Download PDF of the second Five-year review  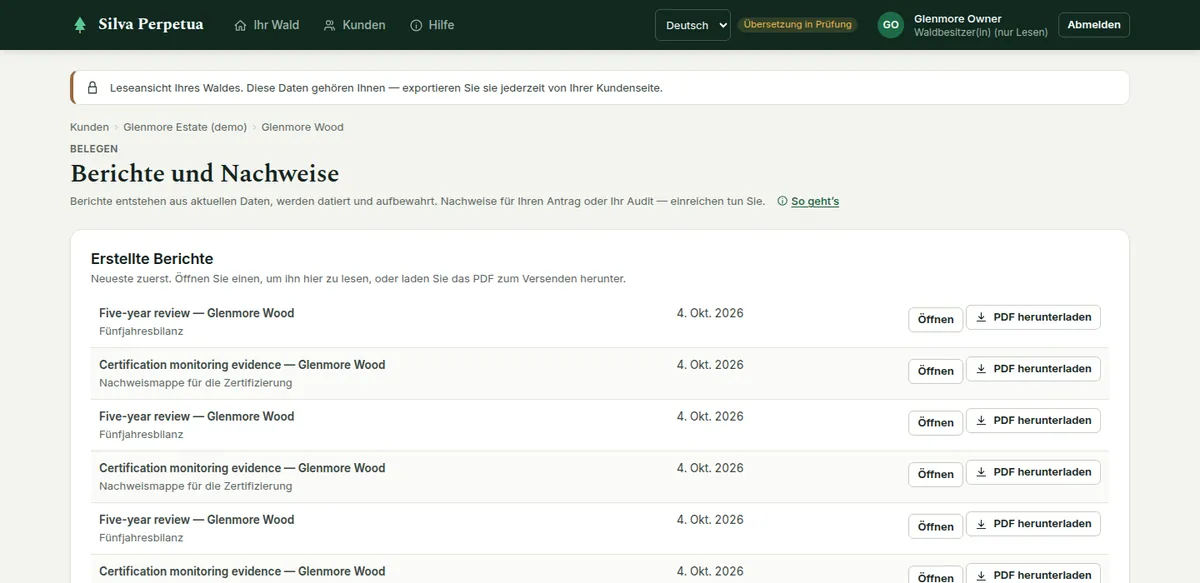[x=1033, y=421]
